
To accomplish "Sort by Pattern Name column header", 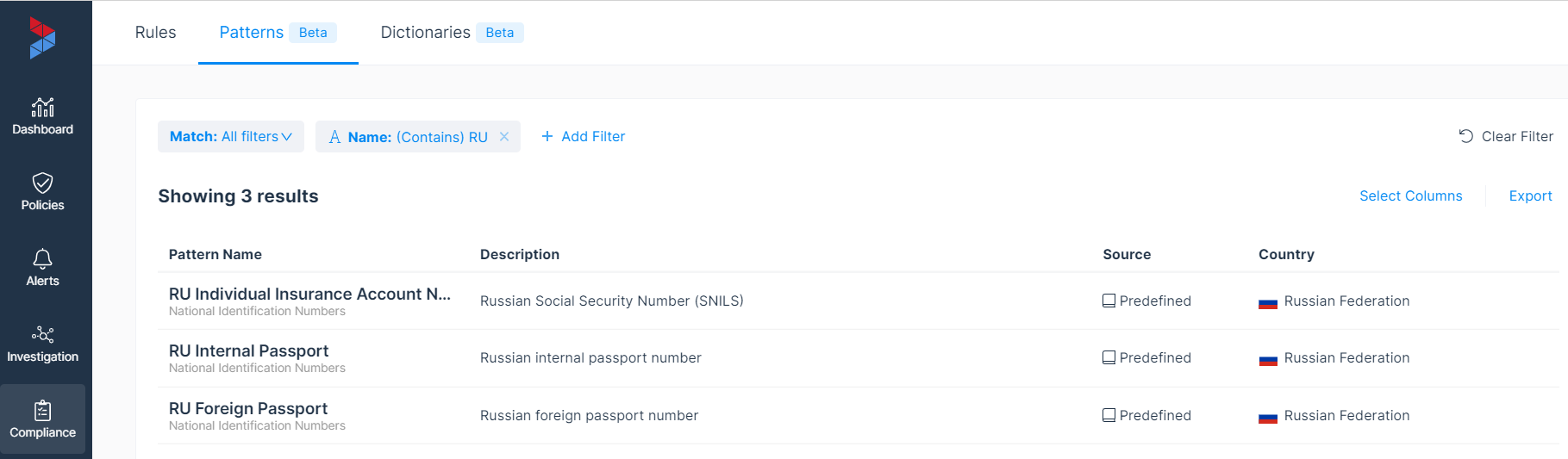I will (216, 255).
